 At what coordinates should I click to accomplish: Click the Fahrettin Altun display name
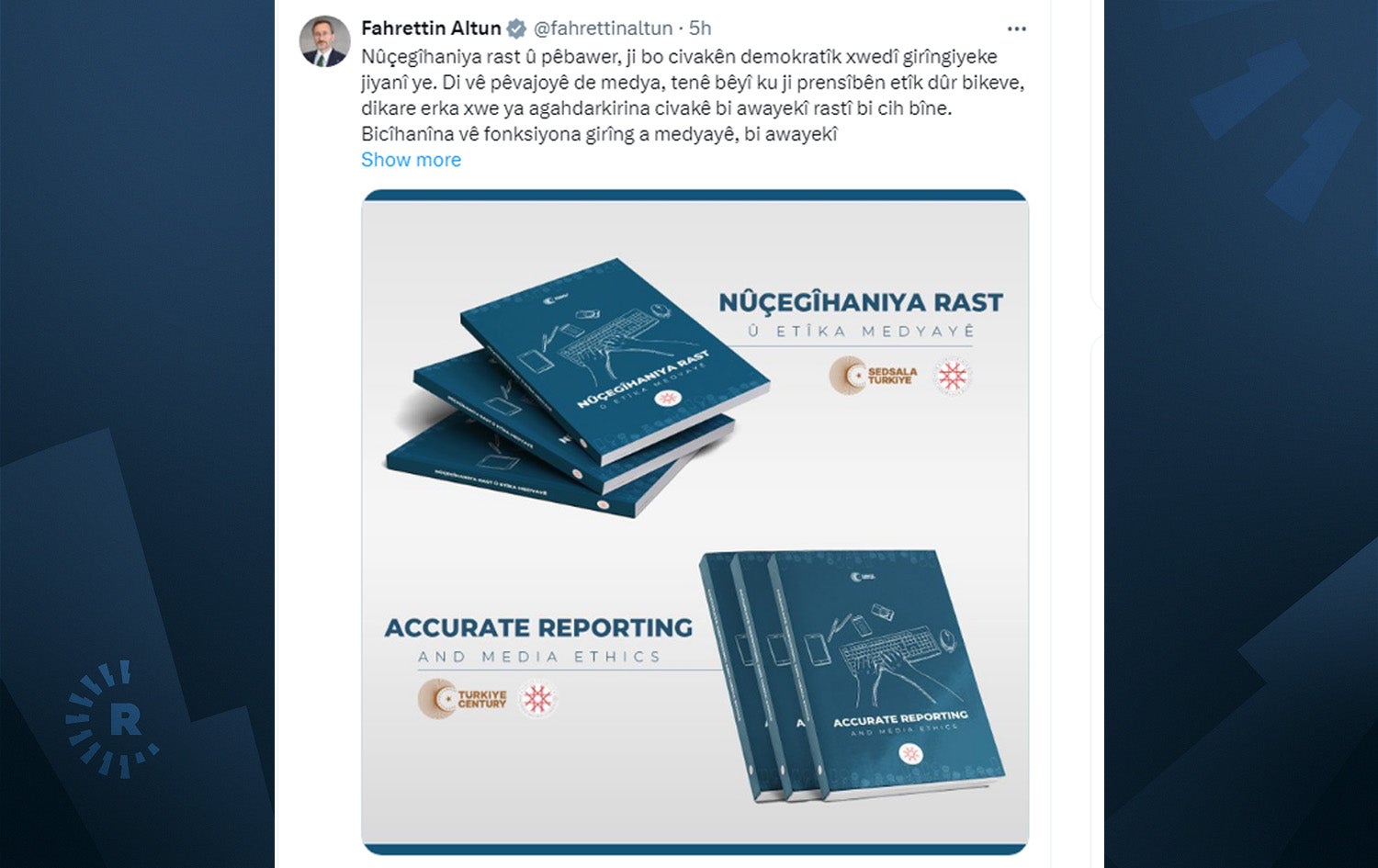[x=431, y=28]
